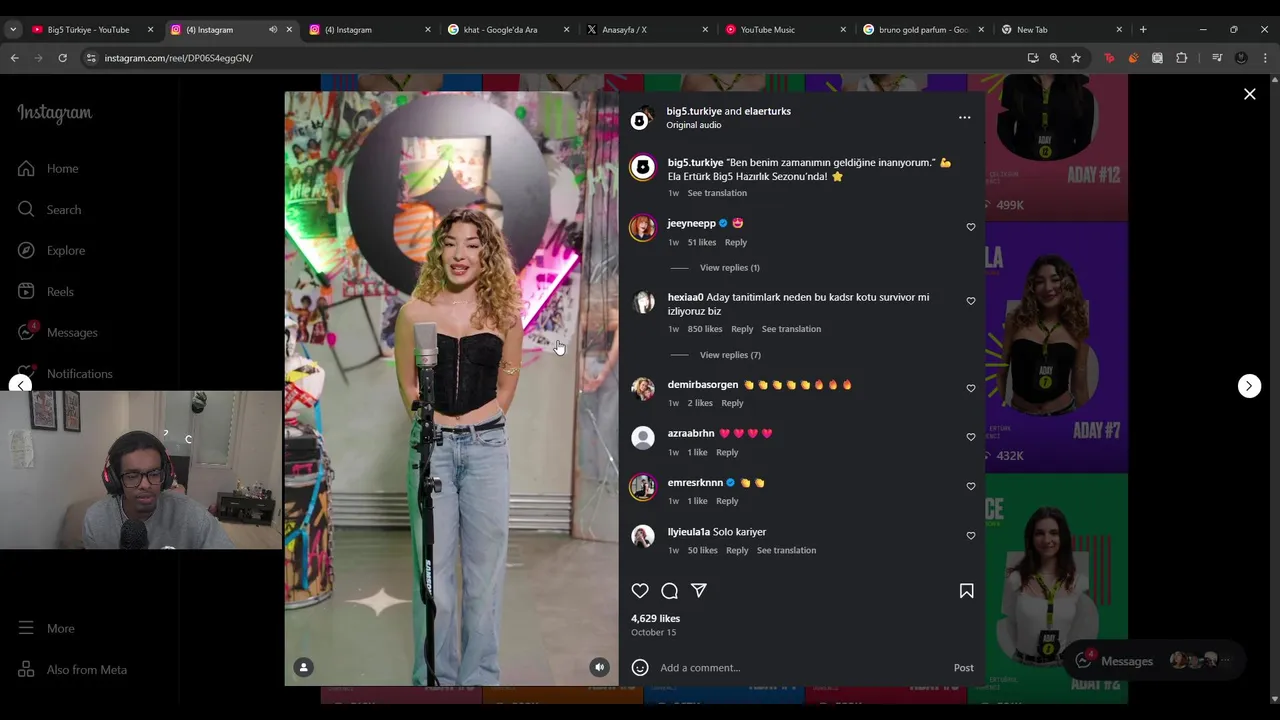The height and width of the screenshot is (720, 1280).
Task: Expand View replies (7) under hexiaa0
Action: 730,355
